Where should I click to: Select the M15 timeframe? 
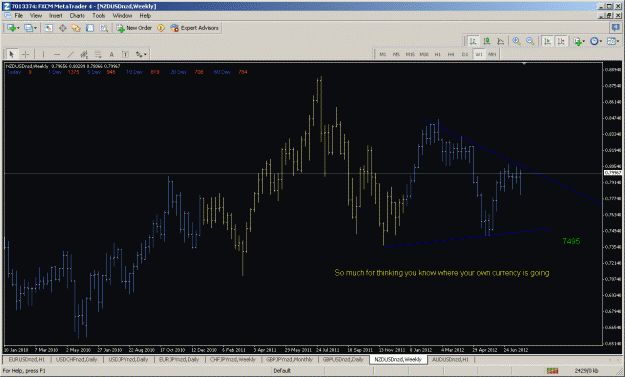click(x=410, y=54)
